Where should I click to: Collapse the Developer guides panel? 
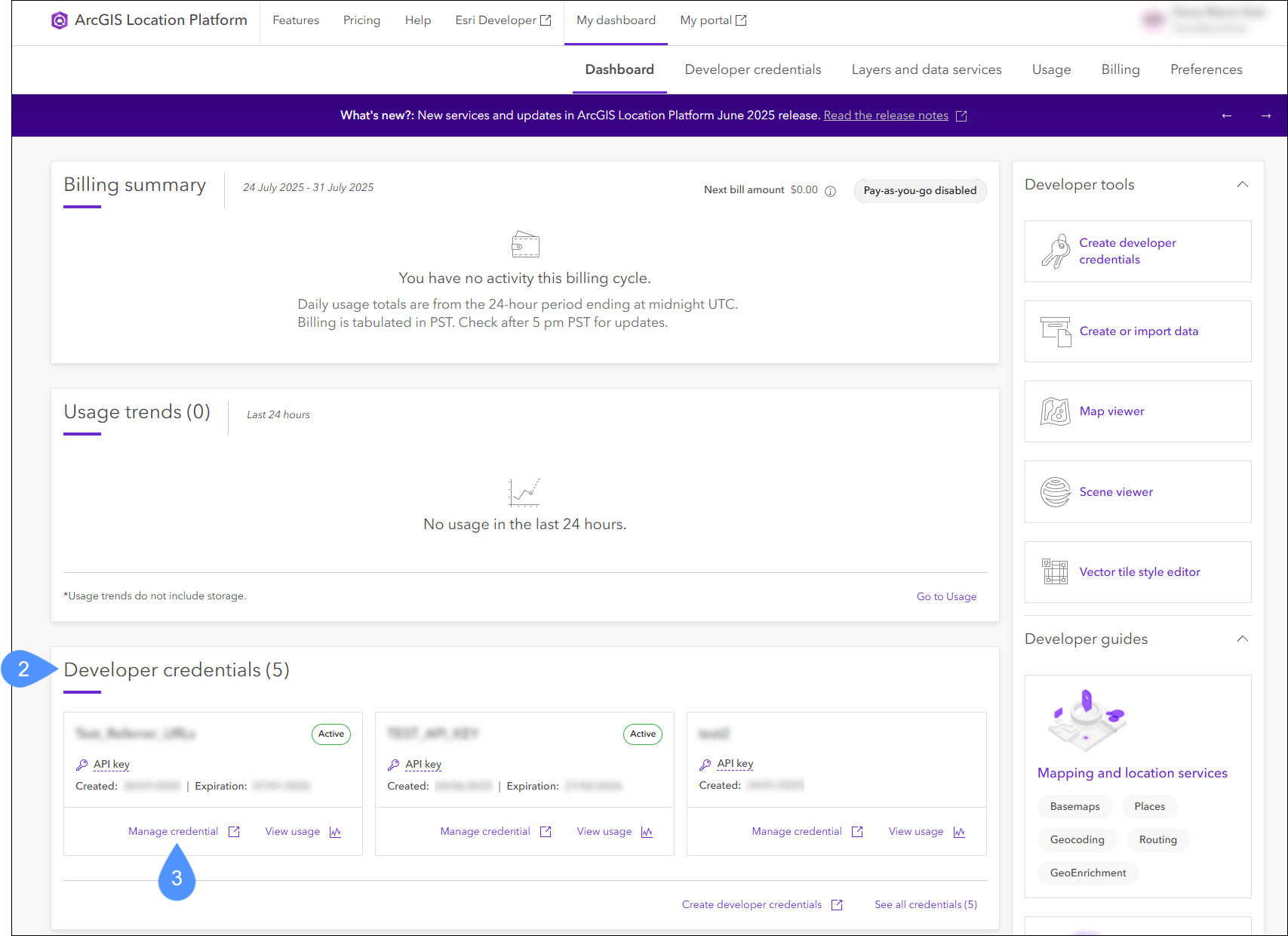tap(1242, 639)
